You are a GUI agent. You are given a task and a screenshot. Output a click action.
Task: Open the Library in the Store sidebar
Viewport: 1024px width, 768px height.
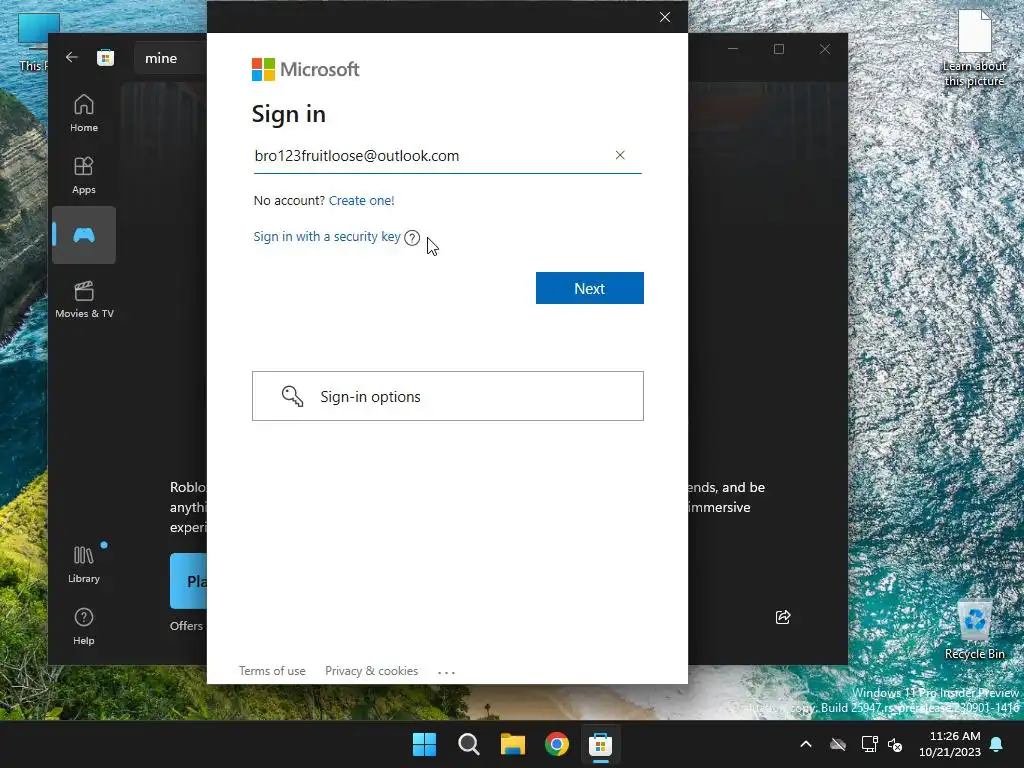tap(84, 564)
